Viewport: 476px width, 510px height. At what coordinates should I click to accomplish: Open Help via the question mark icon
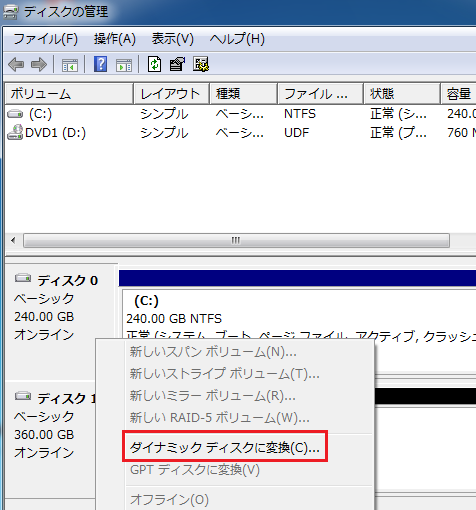tap(100, 64)
